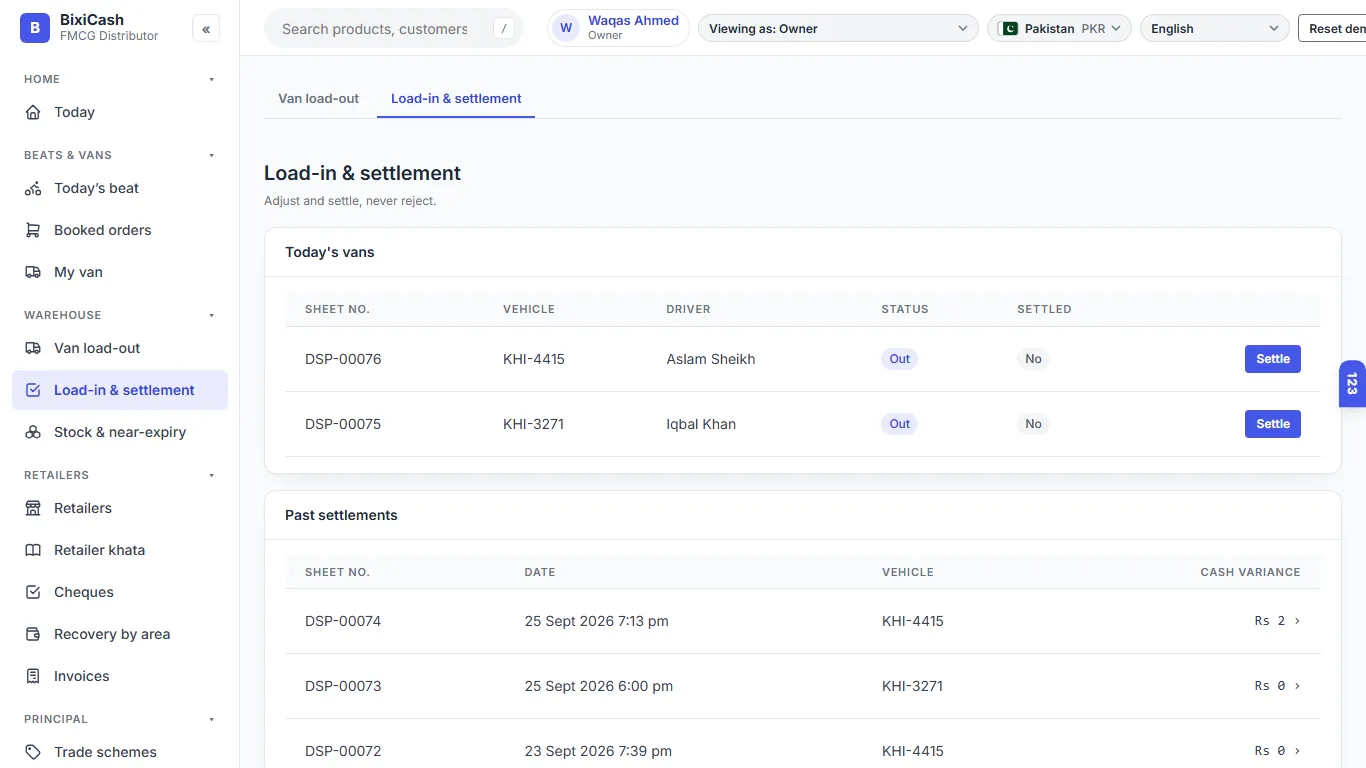Click the Retailer khata book icon

click(x=33, y=550)
